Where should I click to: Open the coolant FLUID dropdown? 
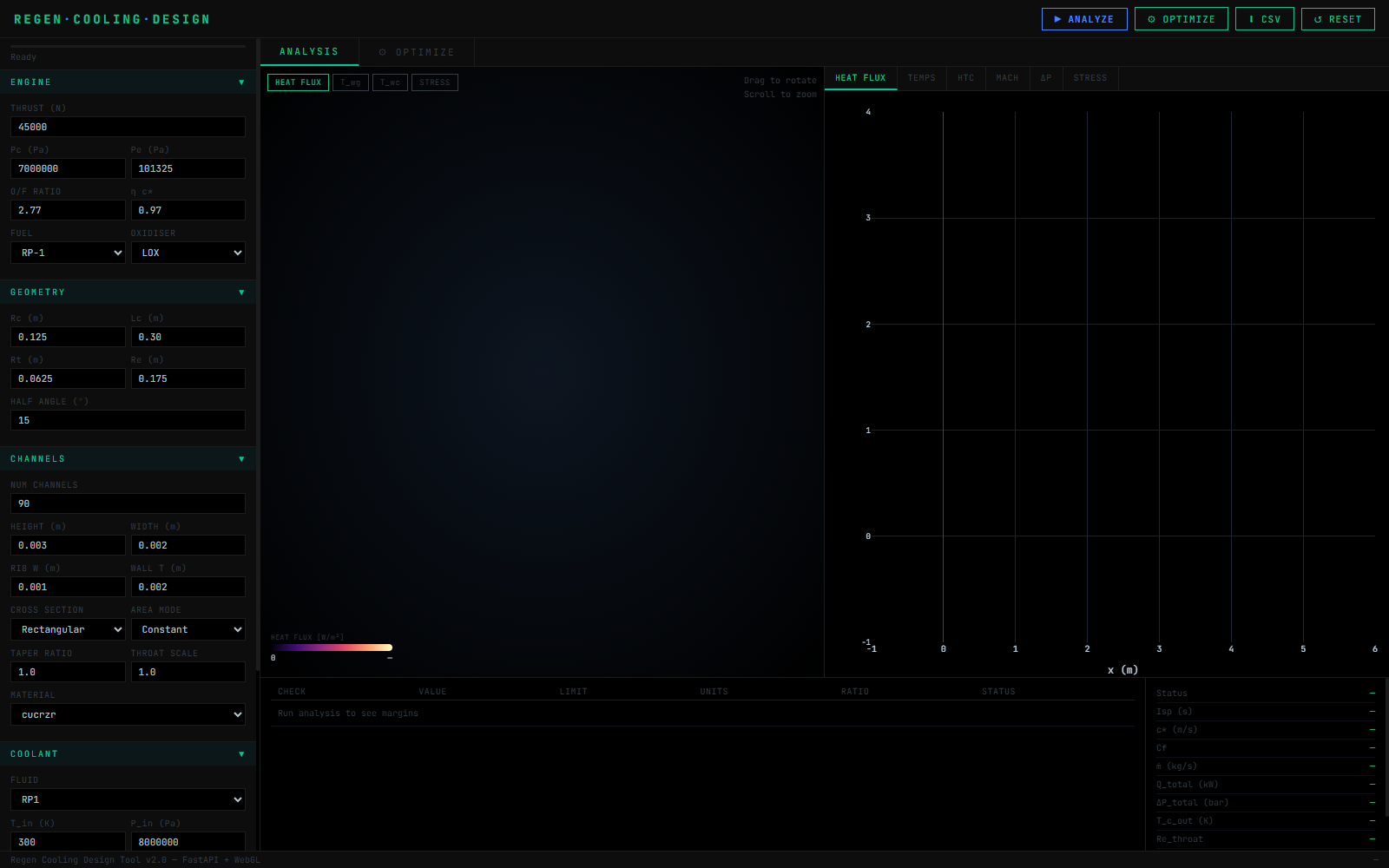(128, 799)
